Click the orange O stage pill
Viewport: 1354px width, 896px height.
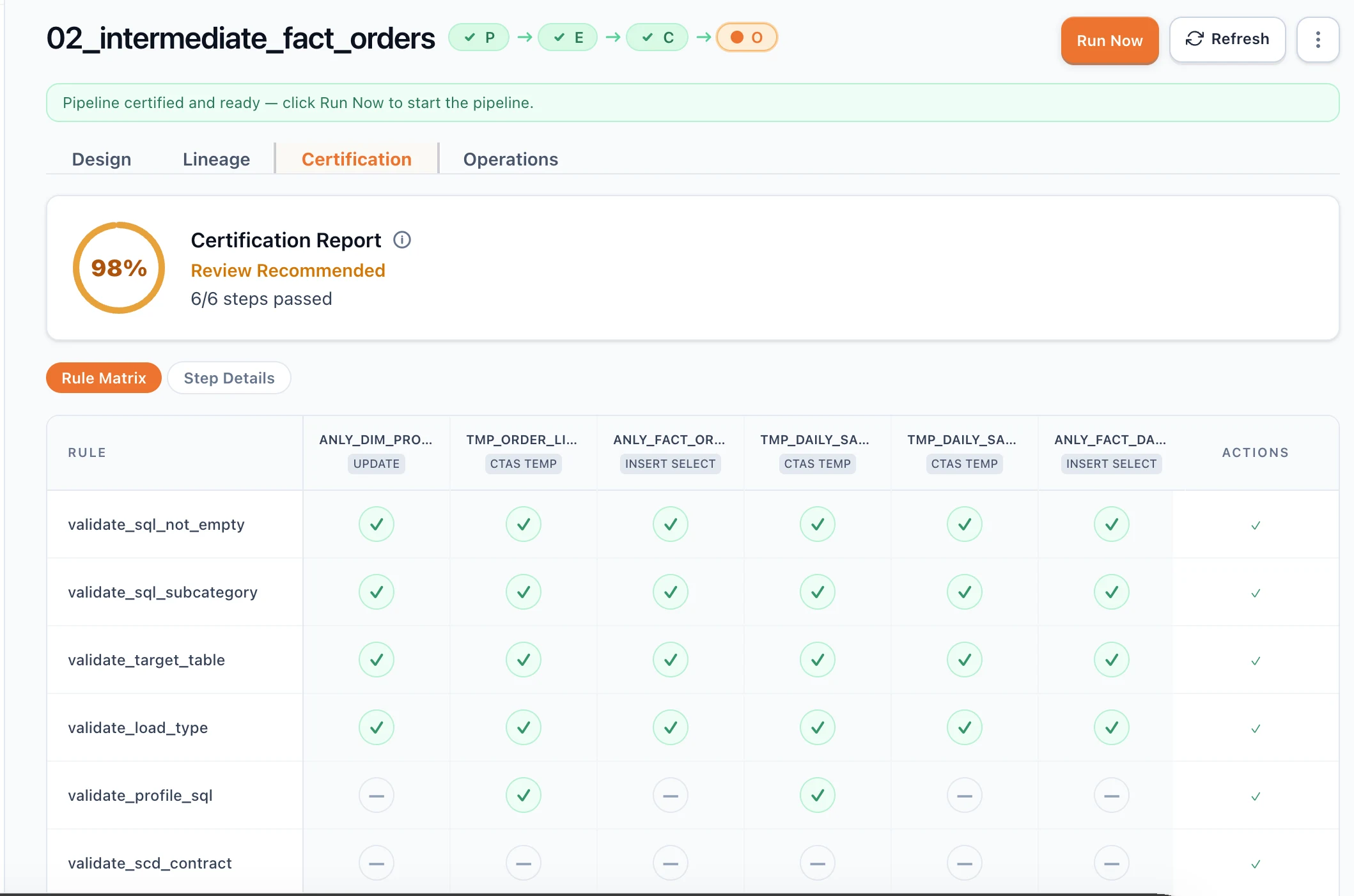(747, 38)
